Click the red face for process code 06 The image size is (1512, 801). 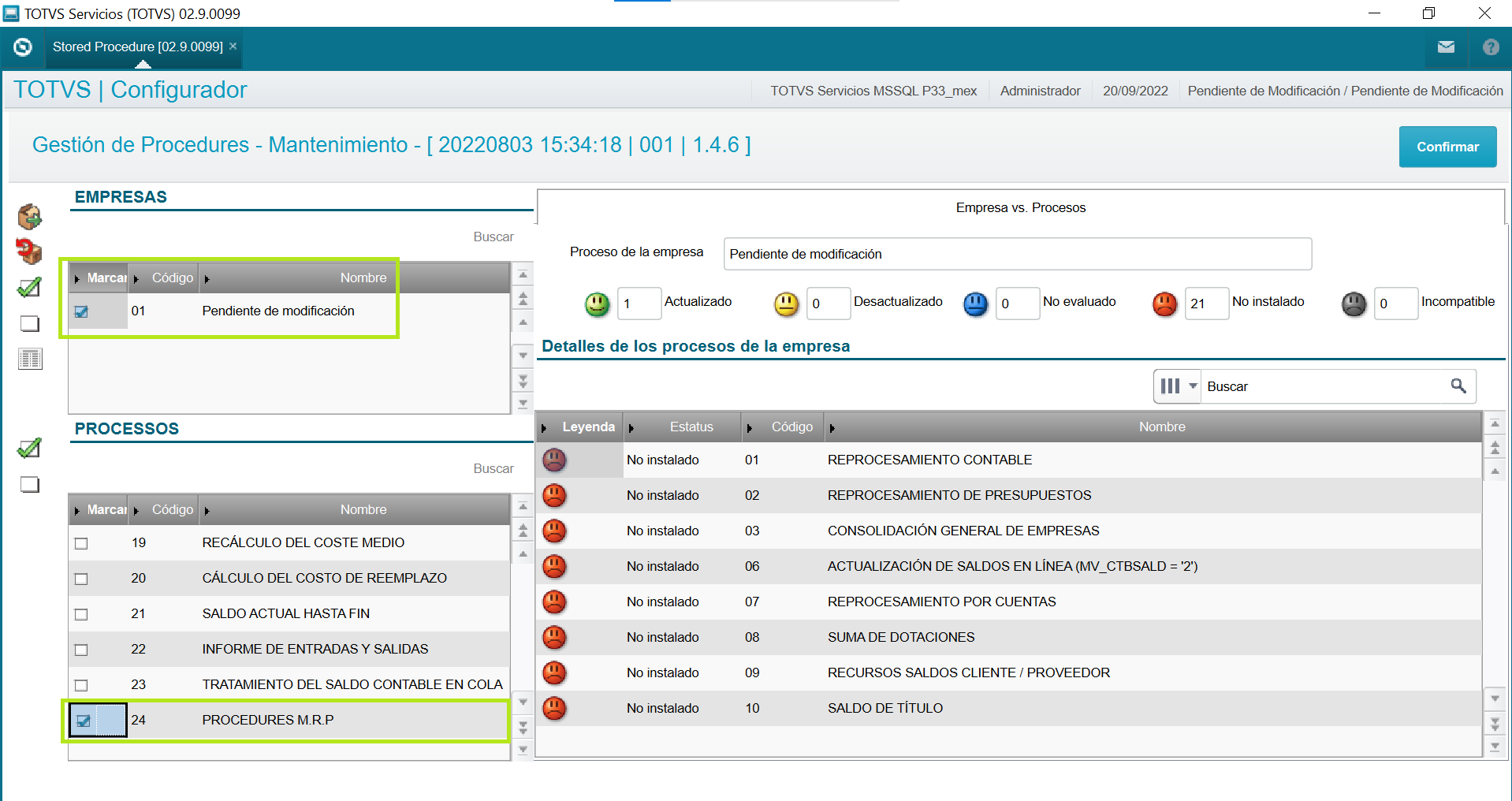[555, 566]
